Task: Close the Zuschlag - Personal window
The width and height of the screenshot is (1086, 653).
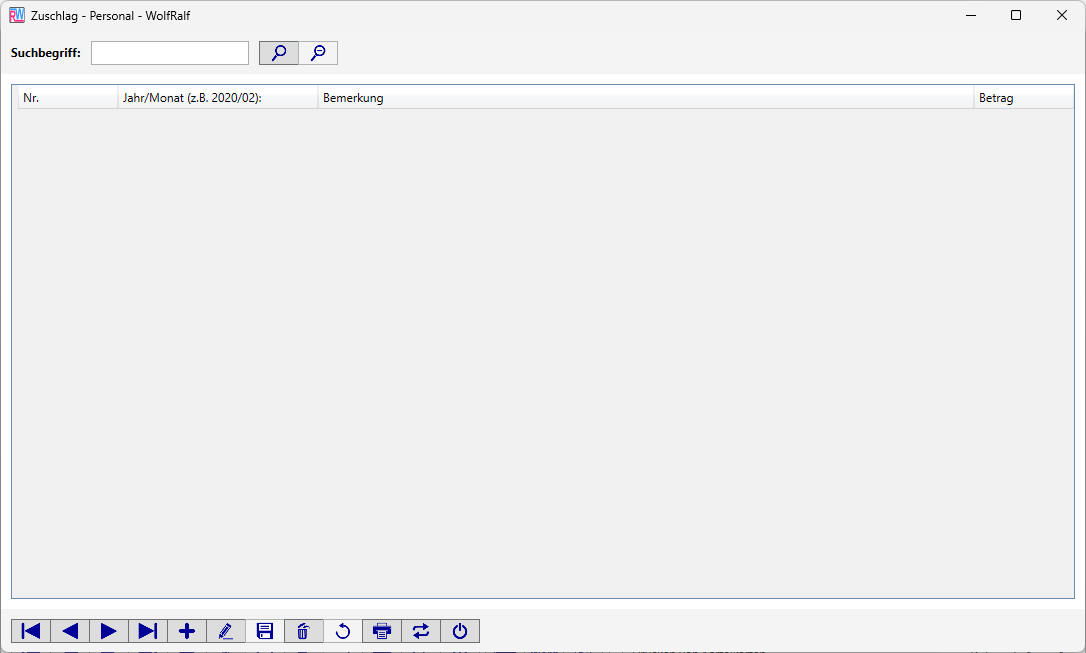Action: pyautogui.click(x=1062, y=15)
